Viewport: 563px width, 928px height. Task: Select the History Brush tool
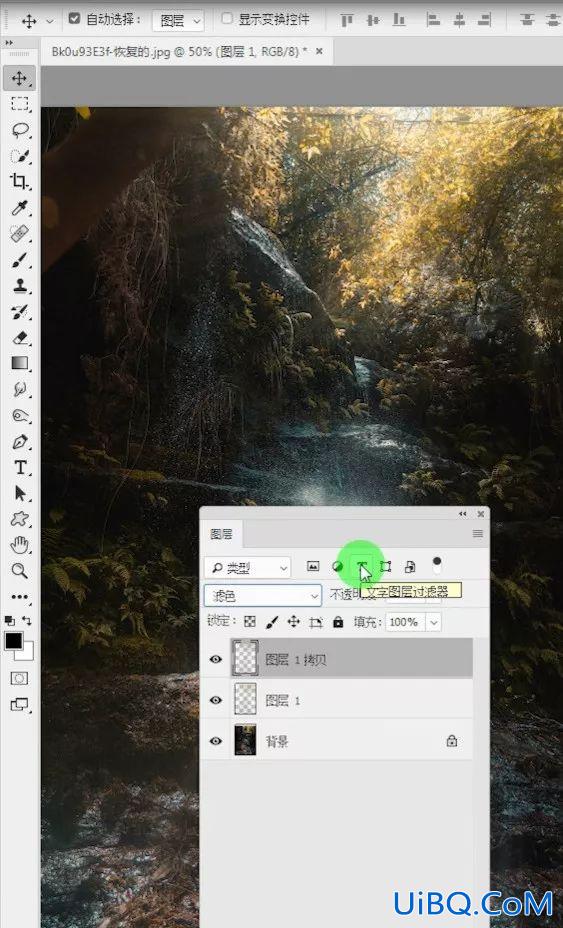20,312
